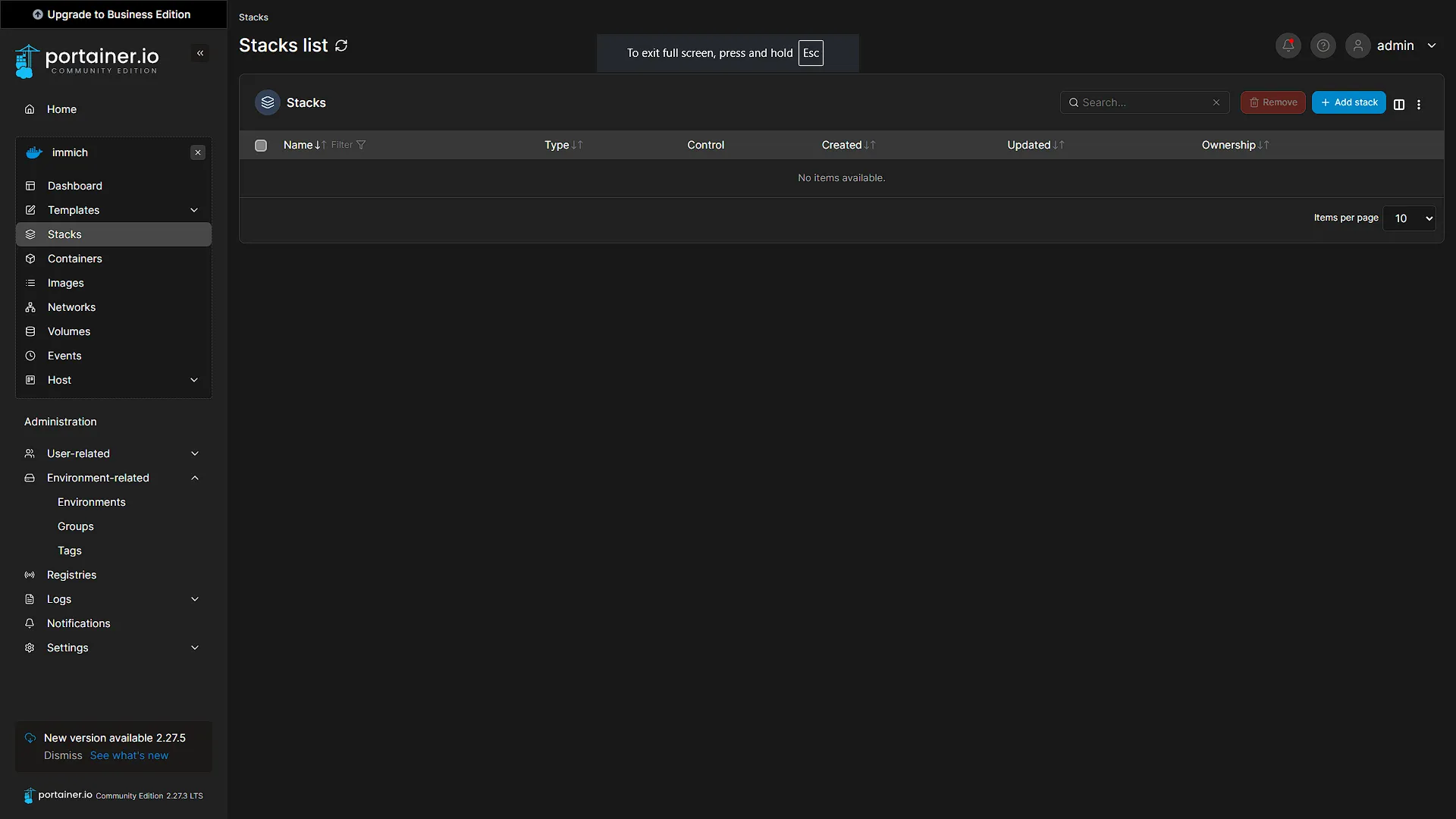Sort stacks by Updated date
This screenshot has height=819, width=1456.
[1036, 145]
